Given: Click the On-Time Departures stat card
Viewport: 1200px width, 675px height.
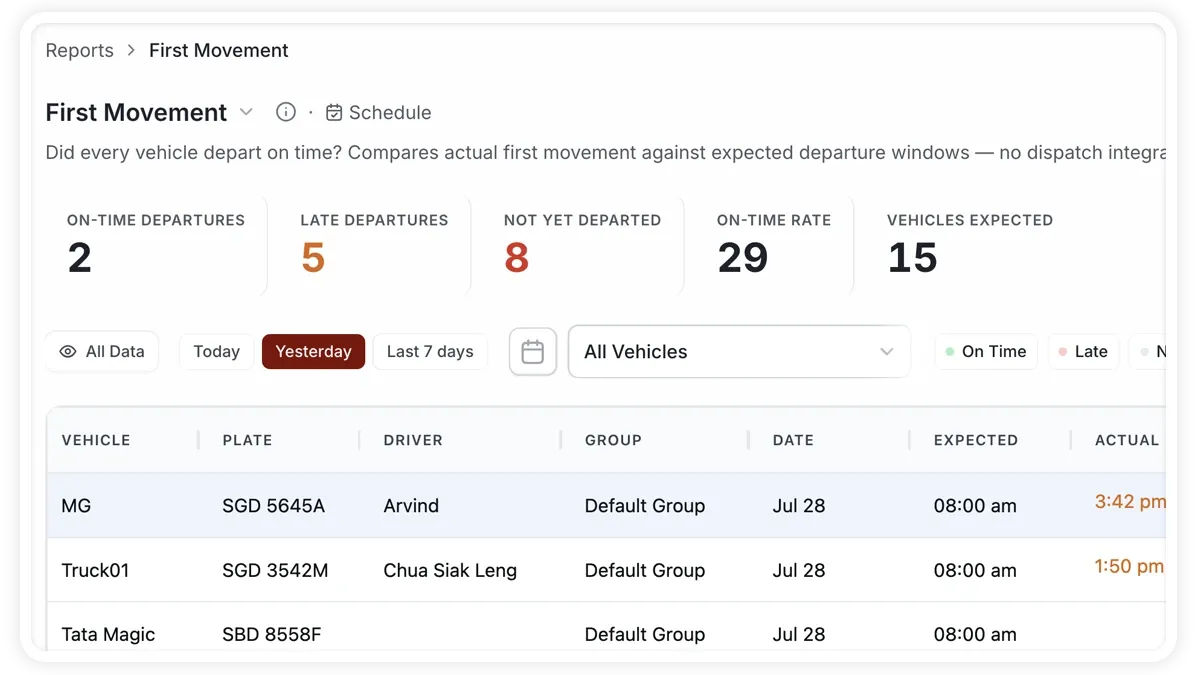Looking at the screenshot, I should (156, 246).
